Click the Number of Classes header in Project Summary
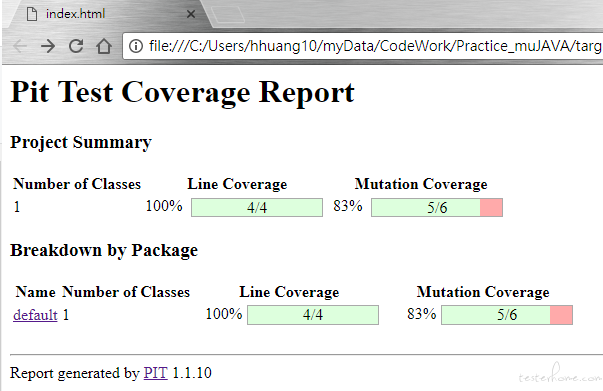Image resolution: width=603 pixels, height=391 pixels. (x=77, y=184)
